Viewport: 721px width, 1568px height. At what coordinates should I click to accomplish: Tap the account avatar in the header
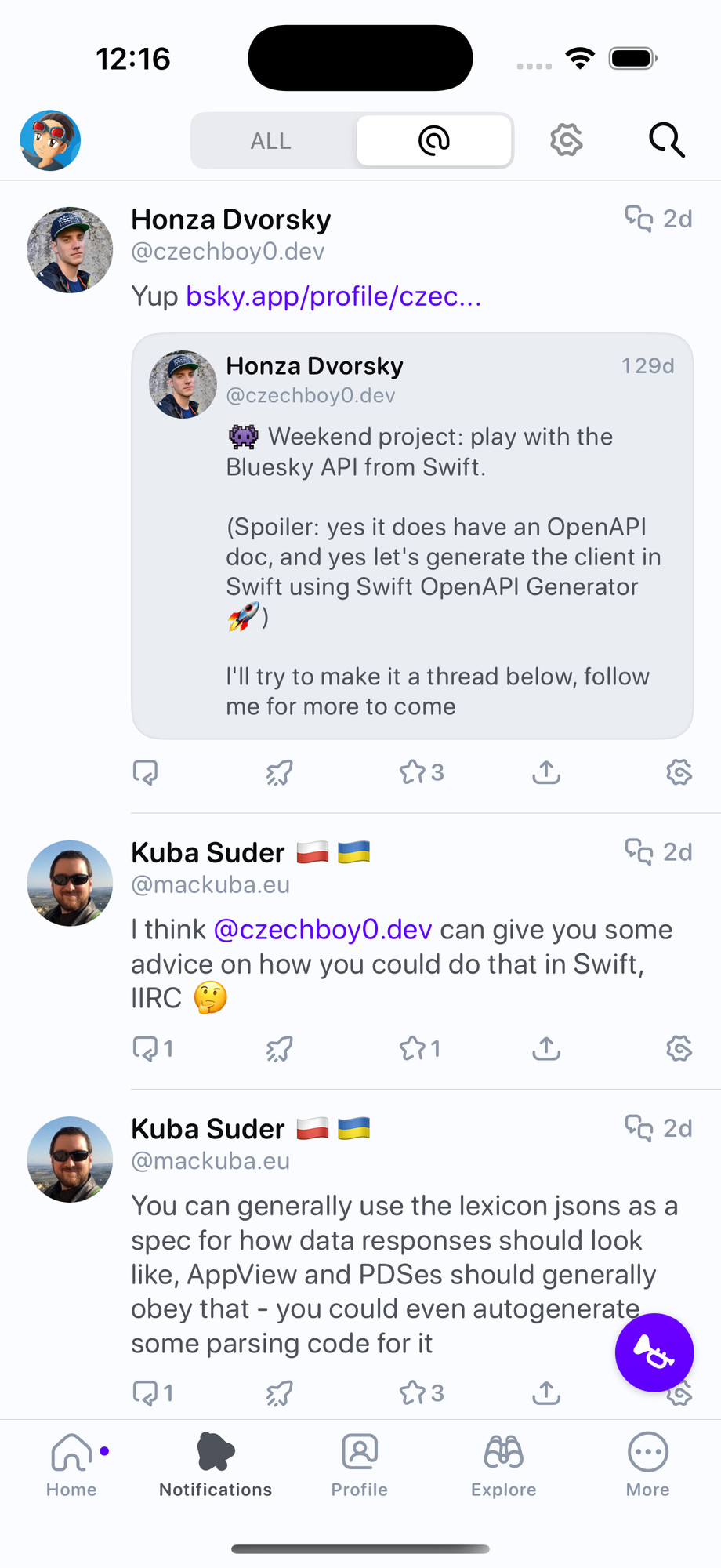point(50,140)
